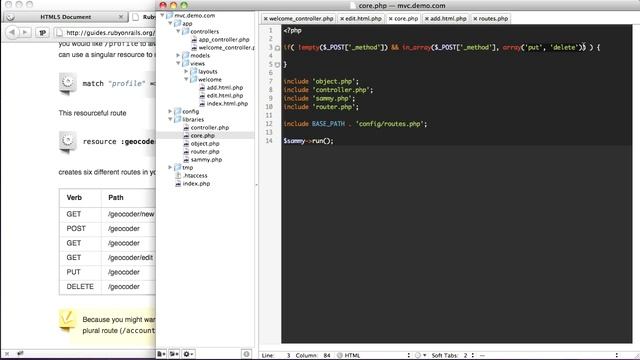
Task: Select app_controller.php in the project tree
Action: pos(224,40)
